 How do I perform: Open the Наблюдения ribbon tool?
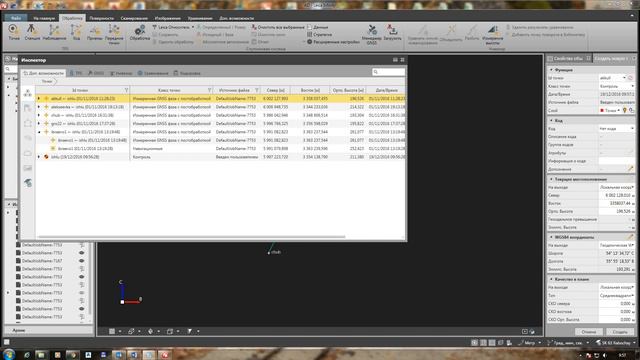(54, 32)
